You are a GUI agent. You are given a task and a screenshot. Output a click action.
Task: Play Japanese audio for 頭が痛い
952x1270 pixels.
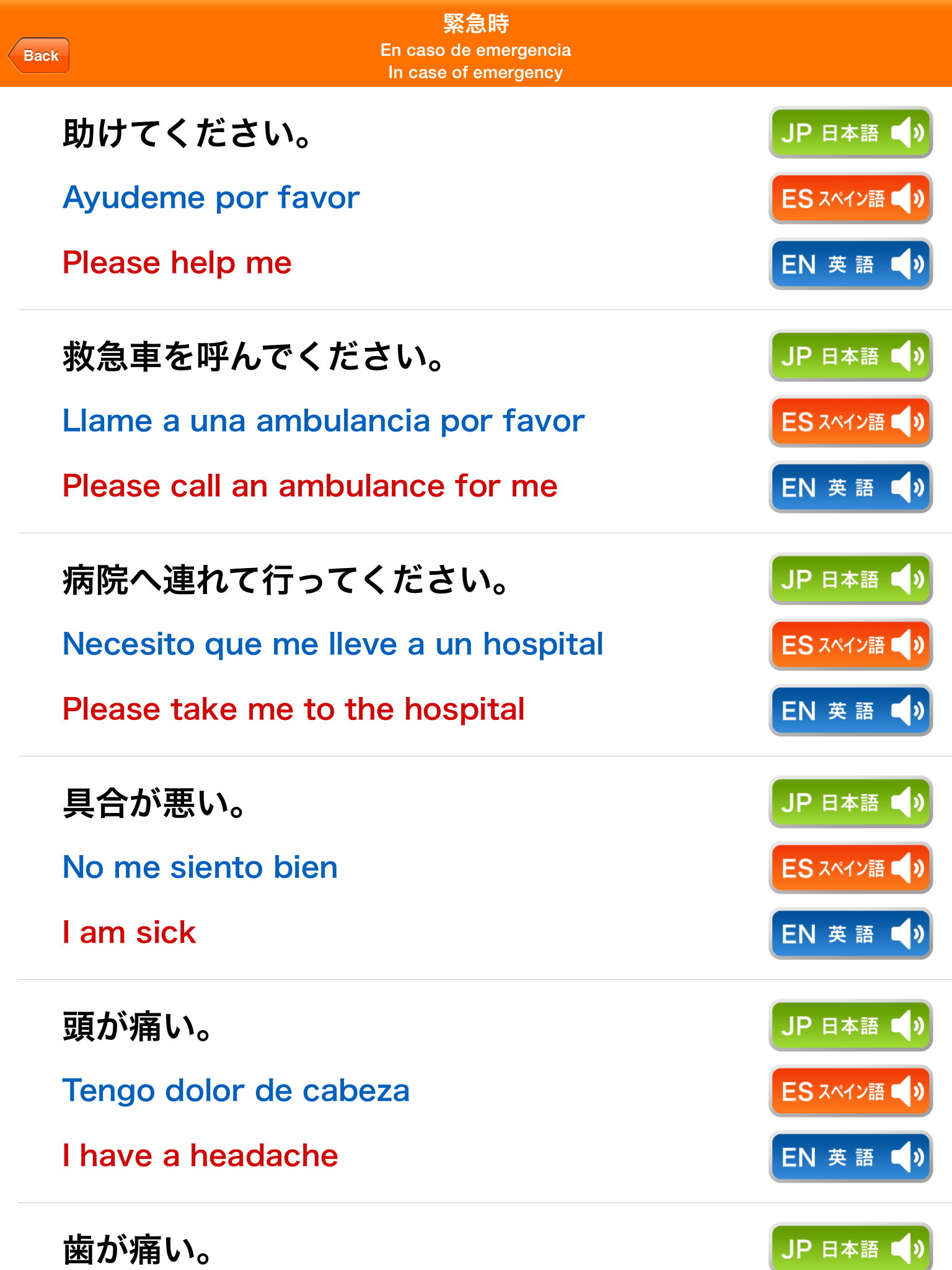pyautogui.click(x=850, y=1025)
